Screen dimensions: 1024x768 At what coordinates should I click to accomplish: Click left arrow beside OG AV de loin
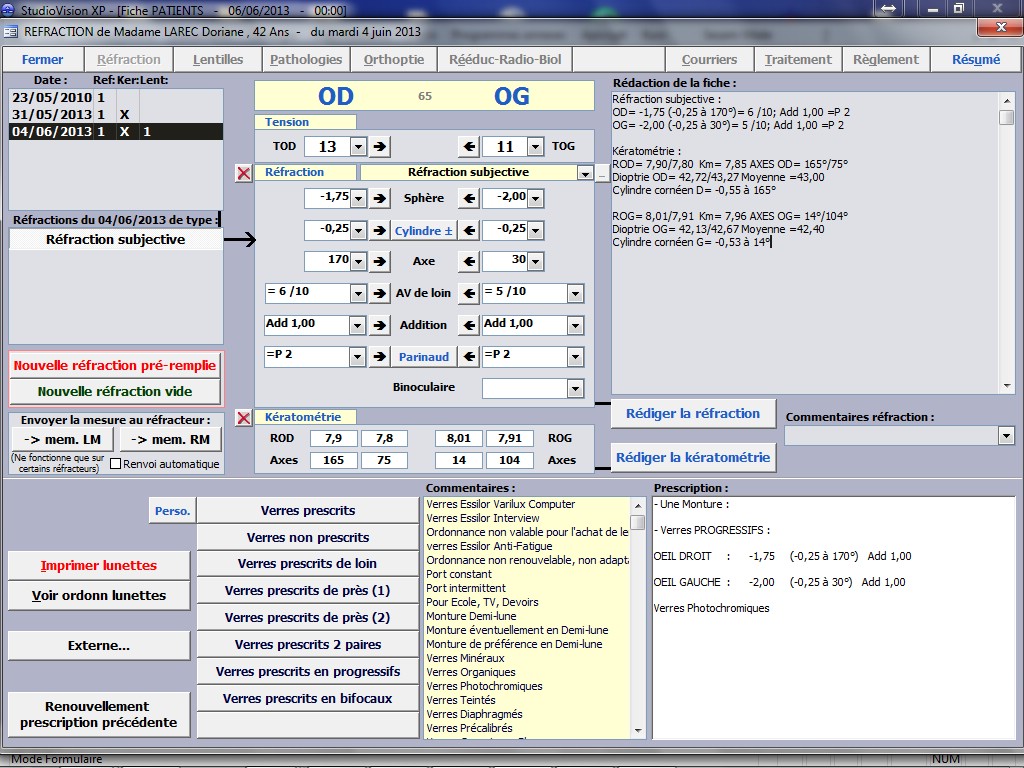pyautogui.click(x=468, y=294)
